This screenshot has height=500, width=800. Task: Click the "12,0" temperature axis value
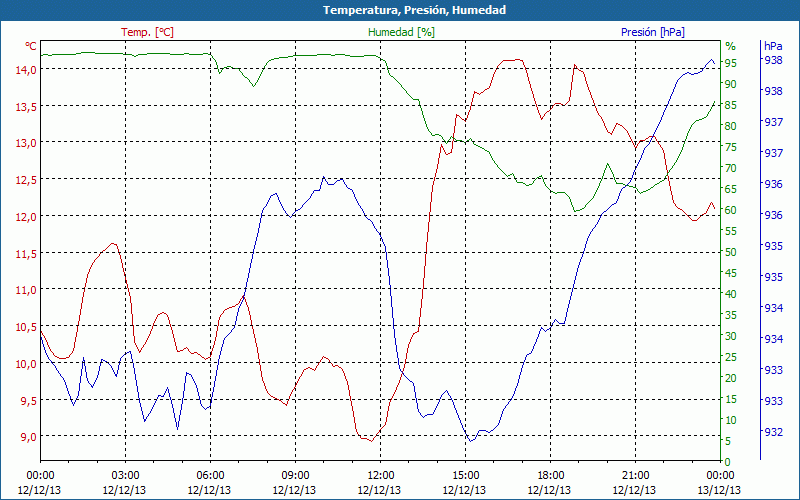coord(25,216)
